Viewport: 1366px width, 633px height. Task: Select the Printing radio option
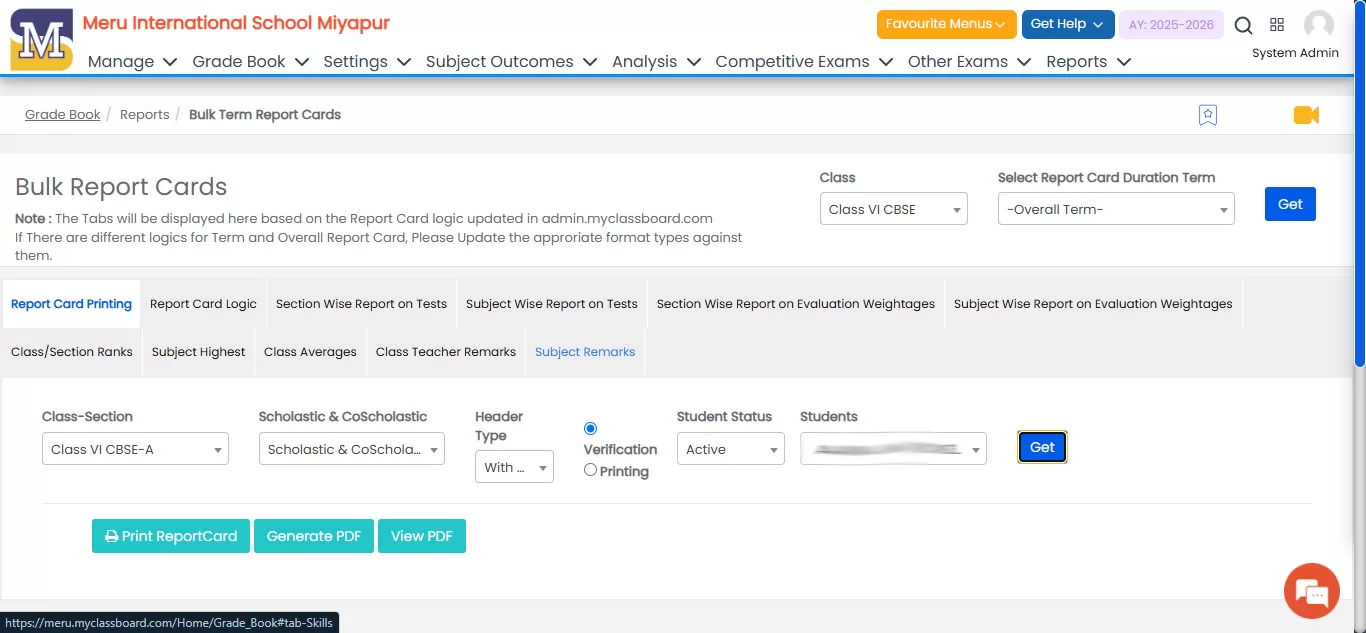[590, 470]
